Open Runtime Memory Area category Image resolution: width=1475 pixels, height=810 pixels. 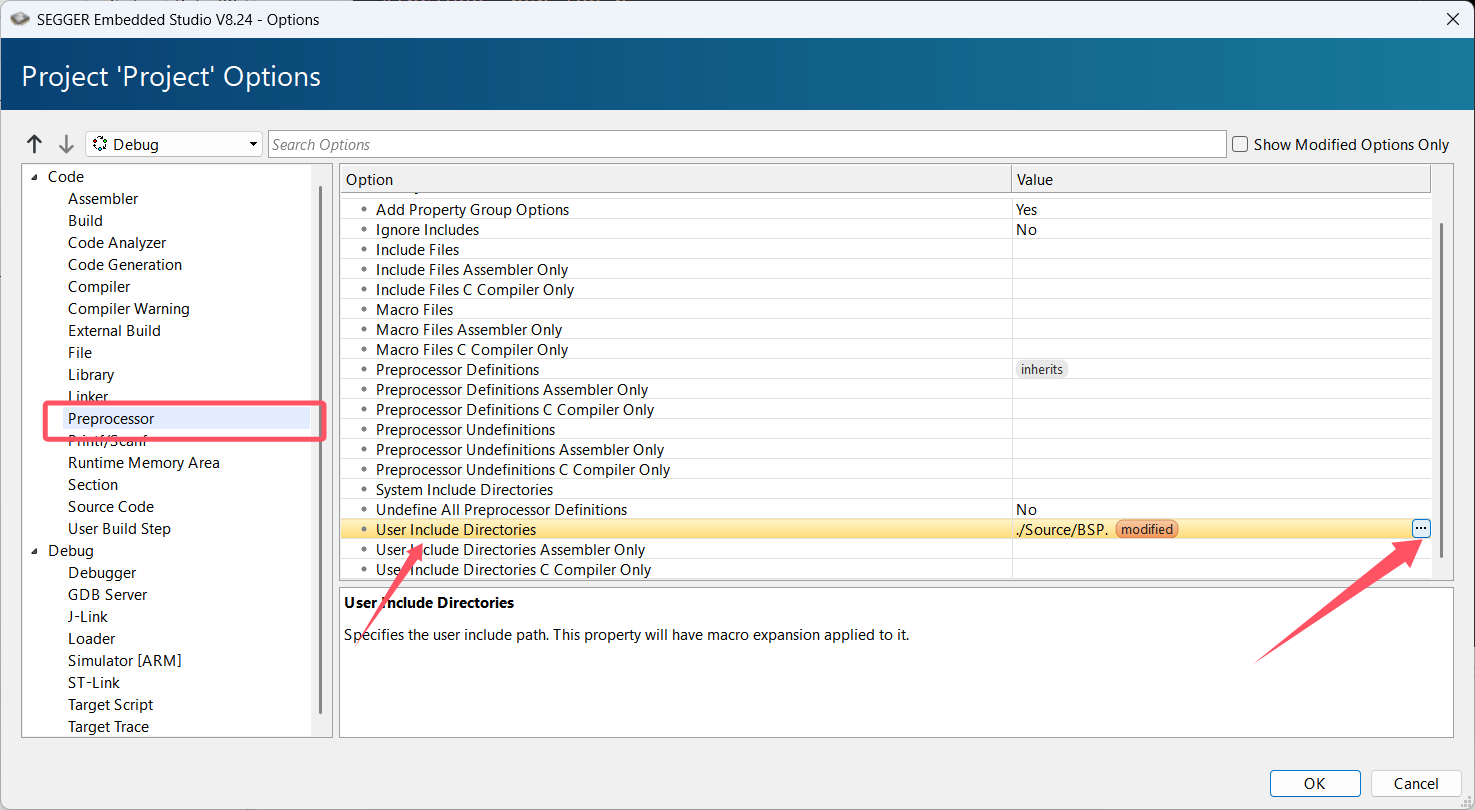coord(144,463)
